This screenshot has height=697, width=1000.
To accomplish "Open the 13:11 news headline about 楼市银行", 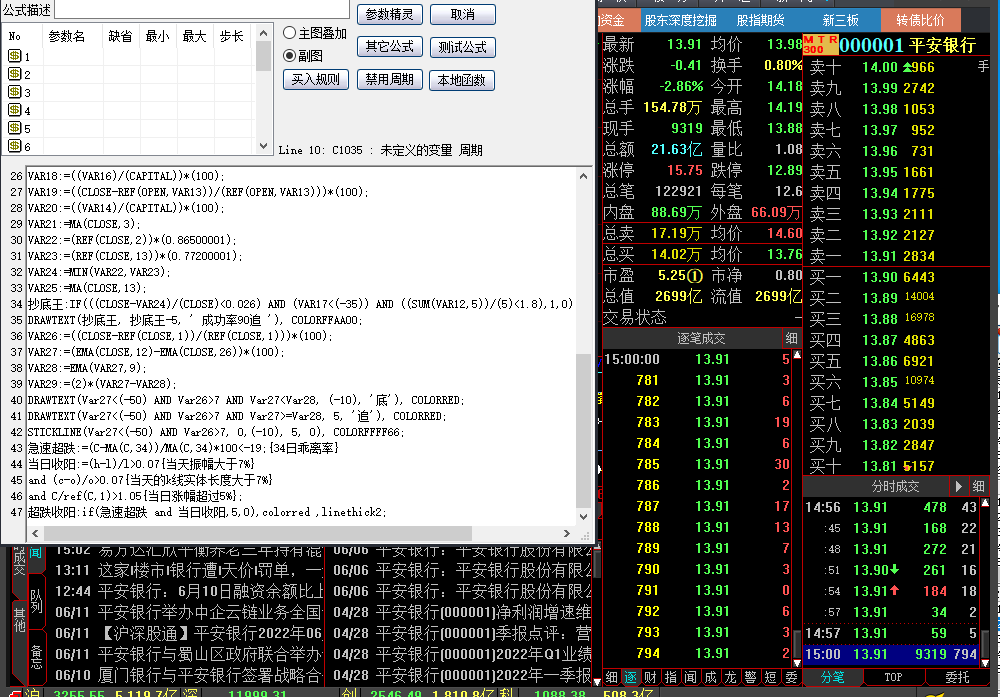I will (x=189, y=570).
